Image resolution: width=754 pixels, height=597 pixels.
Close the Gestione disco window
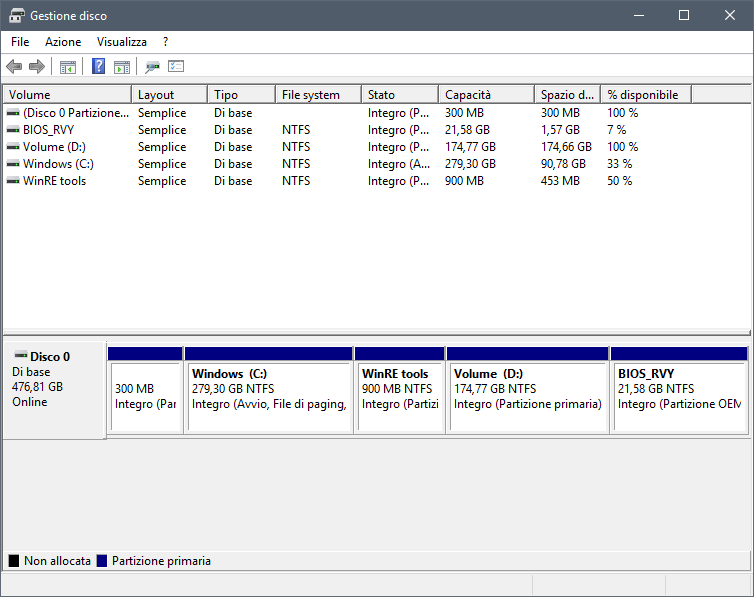click(729, 15)
